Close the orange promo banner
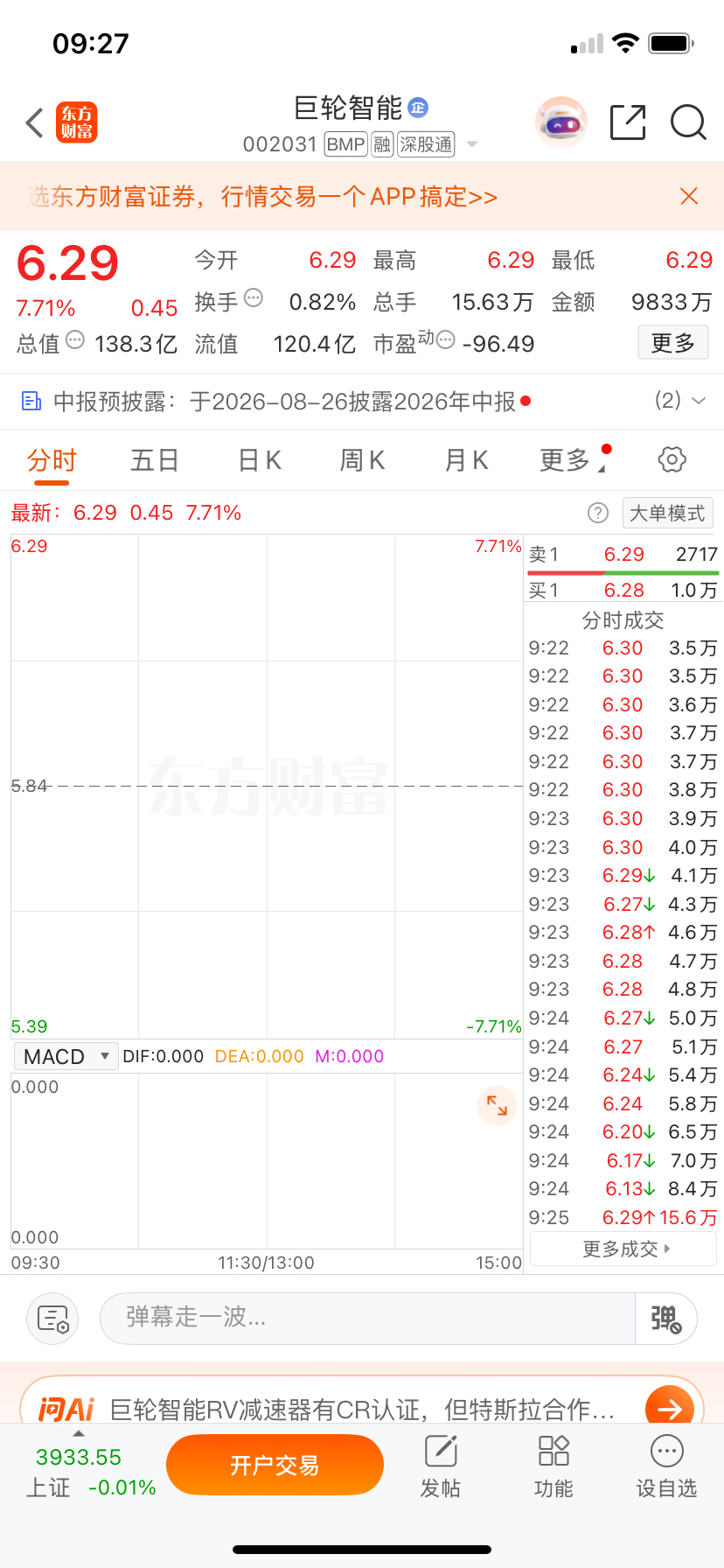 coord(689,196)
